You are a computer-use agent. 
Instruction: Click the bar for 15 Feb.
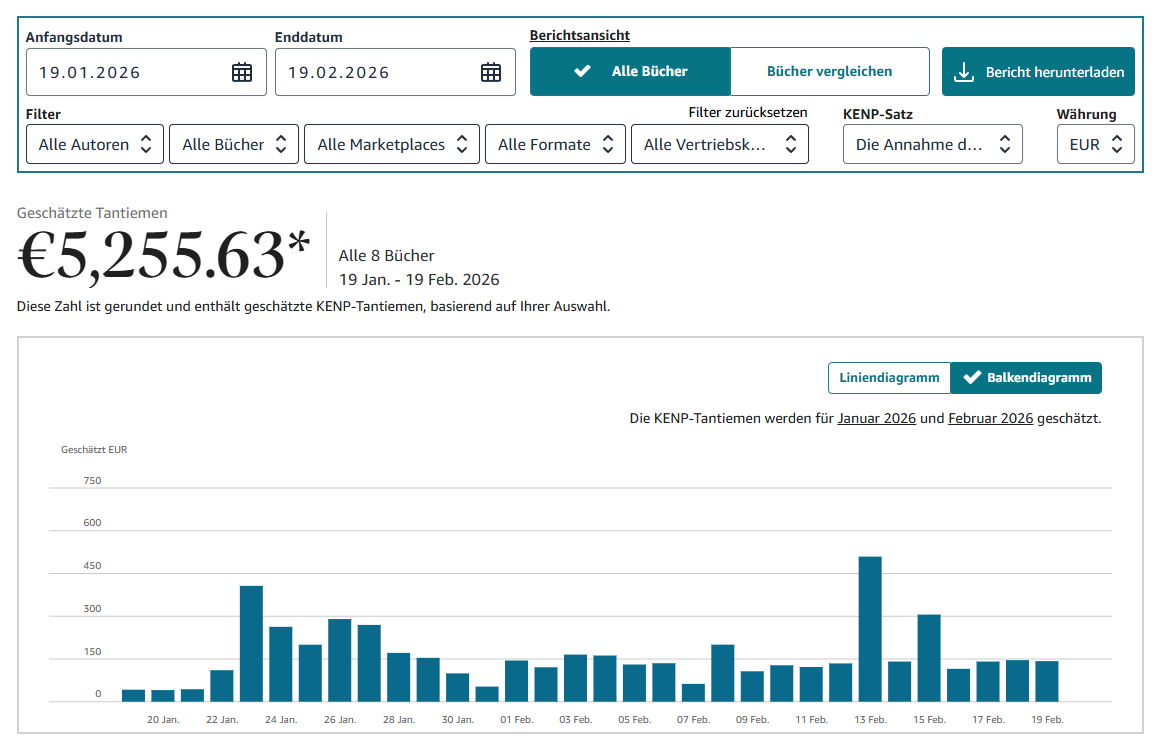click(x=929, y=658)
